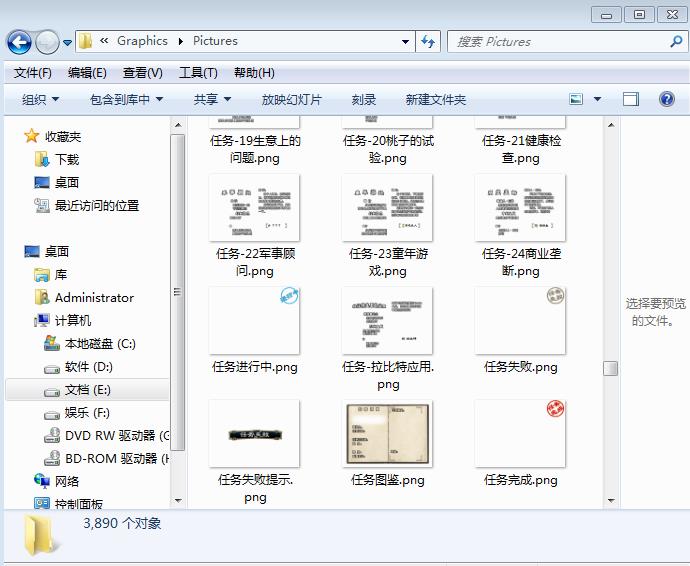Viewport: 690px width, 566px height.
Task: Click navigation pane scroll up arrow
Action: pyautogui.click(x=178, y=125)
